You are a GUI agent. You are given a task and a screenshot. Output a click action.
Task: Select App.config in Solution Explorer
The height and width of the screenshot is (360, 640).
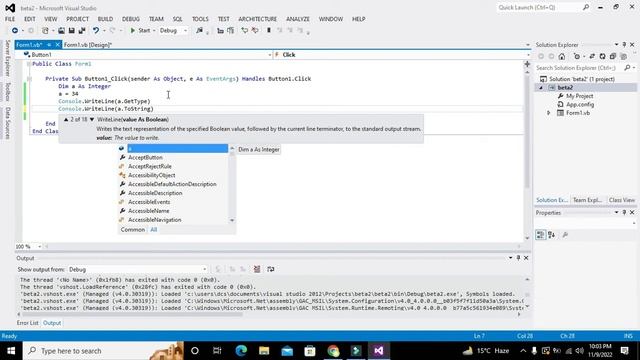coord(580,105)
